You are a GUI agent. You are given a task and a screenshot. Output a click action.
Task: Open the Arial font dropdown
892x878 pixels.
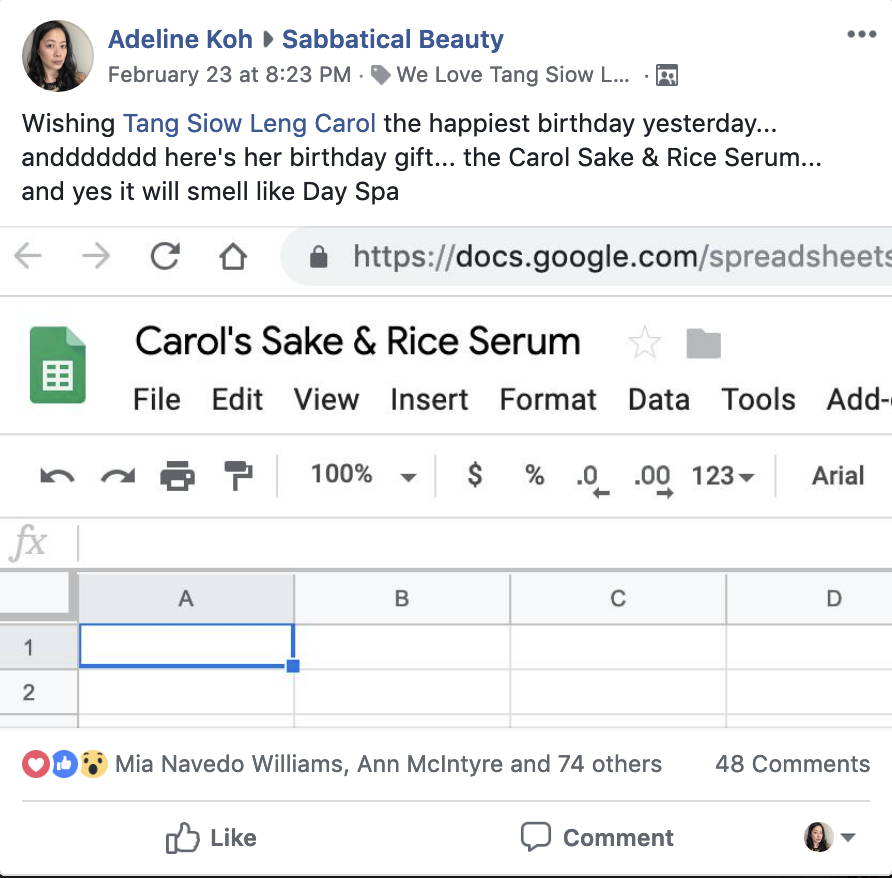(x=838, y=476)
